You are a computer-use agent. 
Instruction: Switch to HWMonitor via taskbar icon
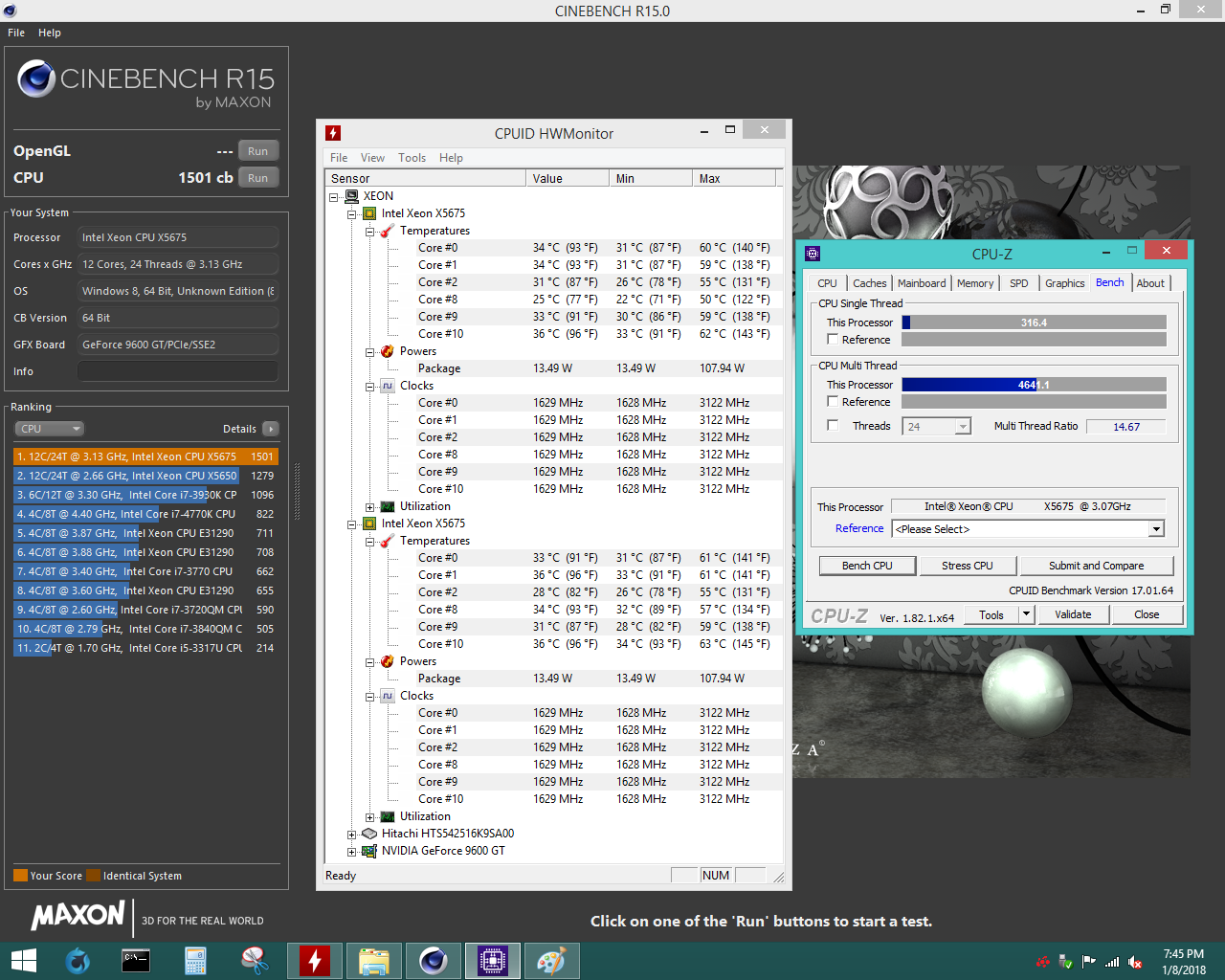pos(314,961)
